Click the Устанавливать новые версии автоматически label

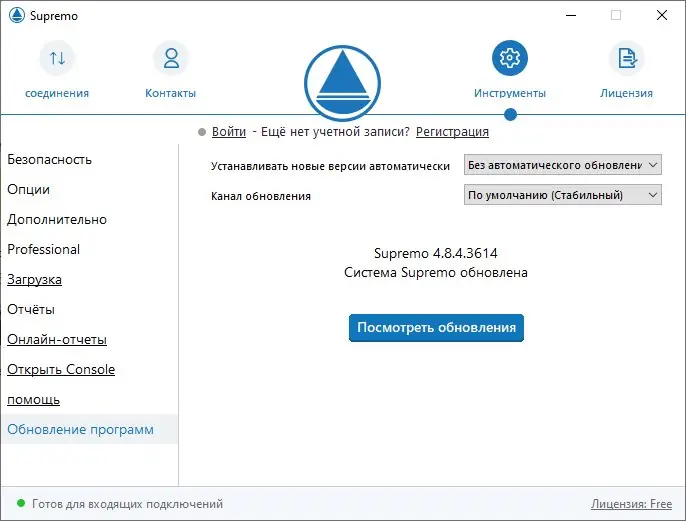[330, 166]
